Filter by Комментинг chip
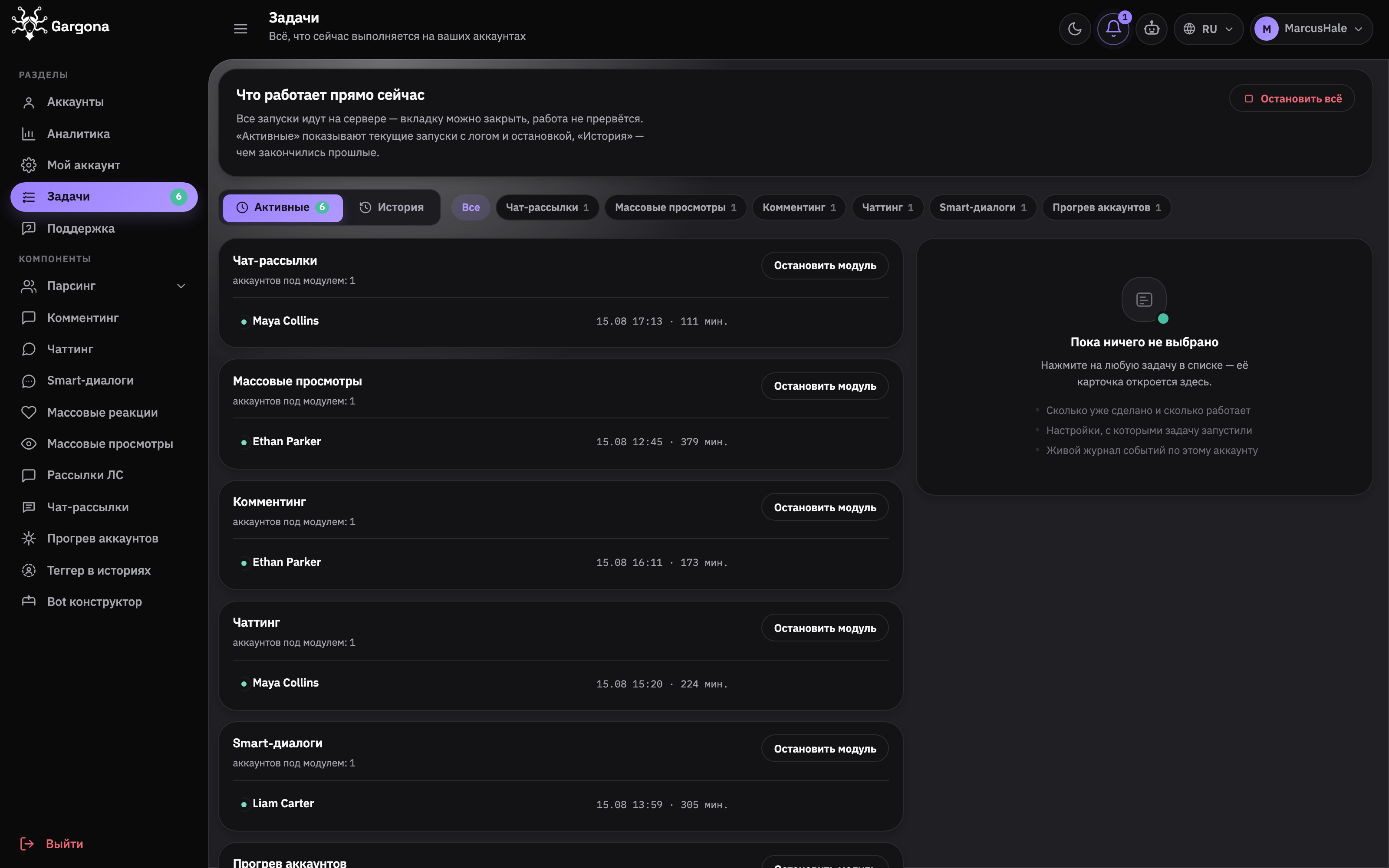 (799, 207)
